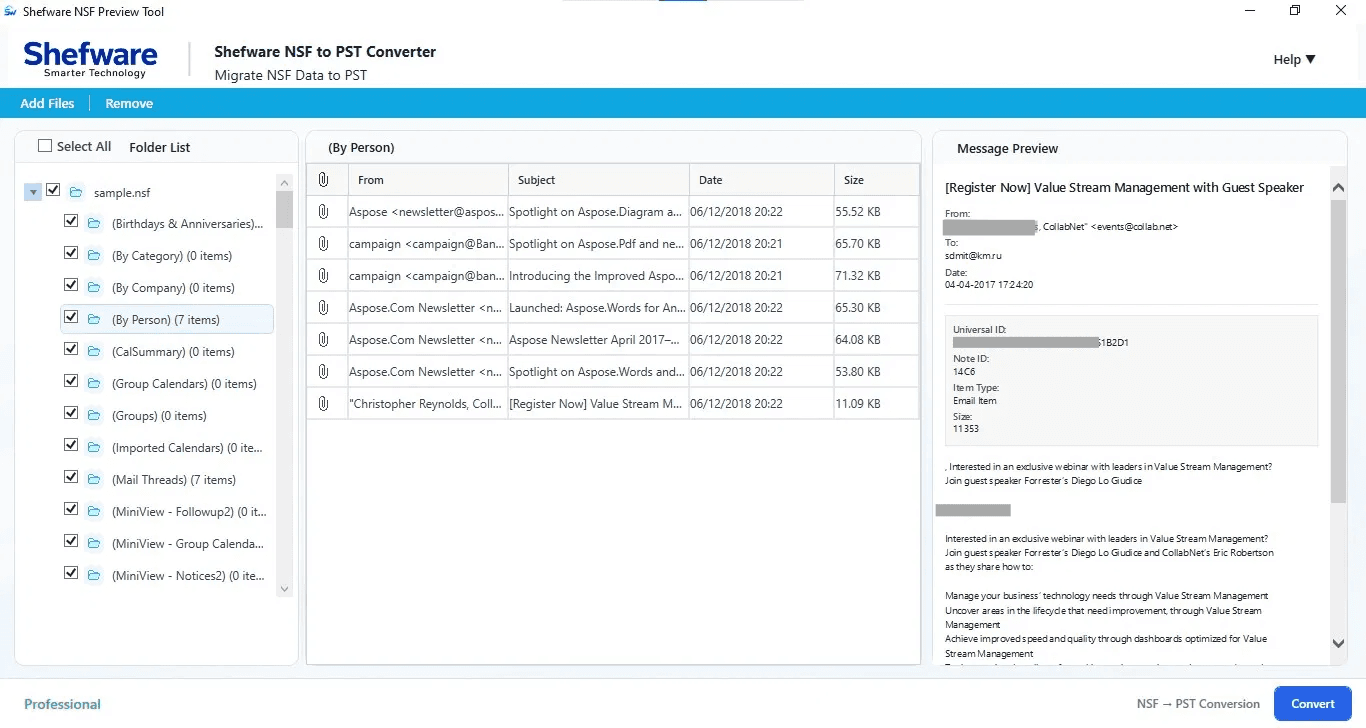Click paperclip icon of 64.08 KB newsletter email
The height and width of the screenshot is (728, 1366).
(x=323, y=340)
